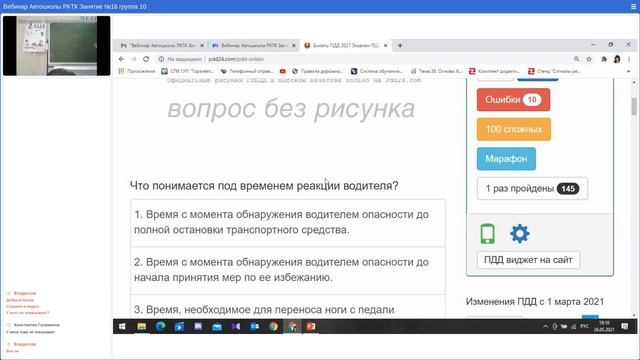This screenshot has width=640, height=360.
Task: Click the green mobile phone icon
Action: pos(487,234)
